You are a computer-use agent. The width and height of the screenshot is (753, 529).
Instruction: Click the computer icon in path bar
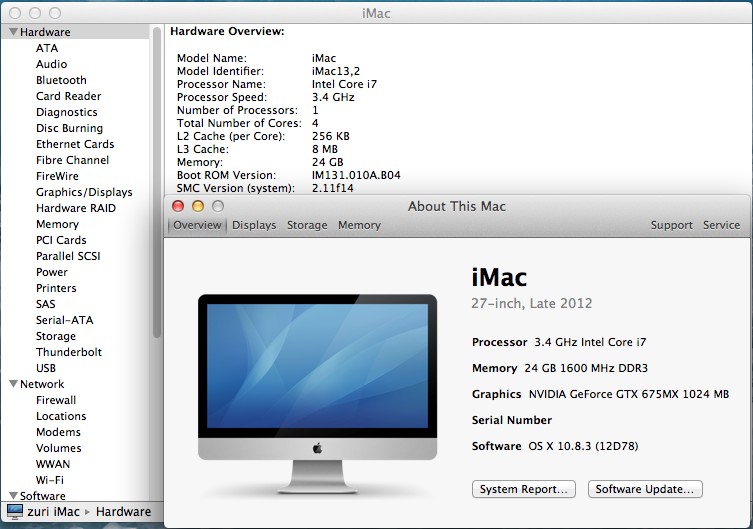14,512
